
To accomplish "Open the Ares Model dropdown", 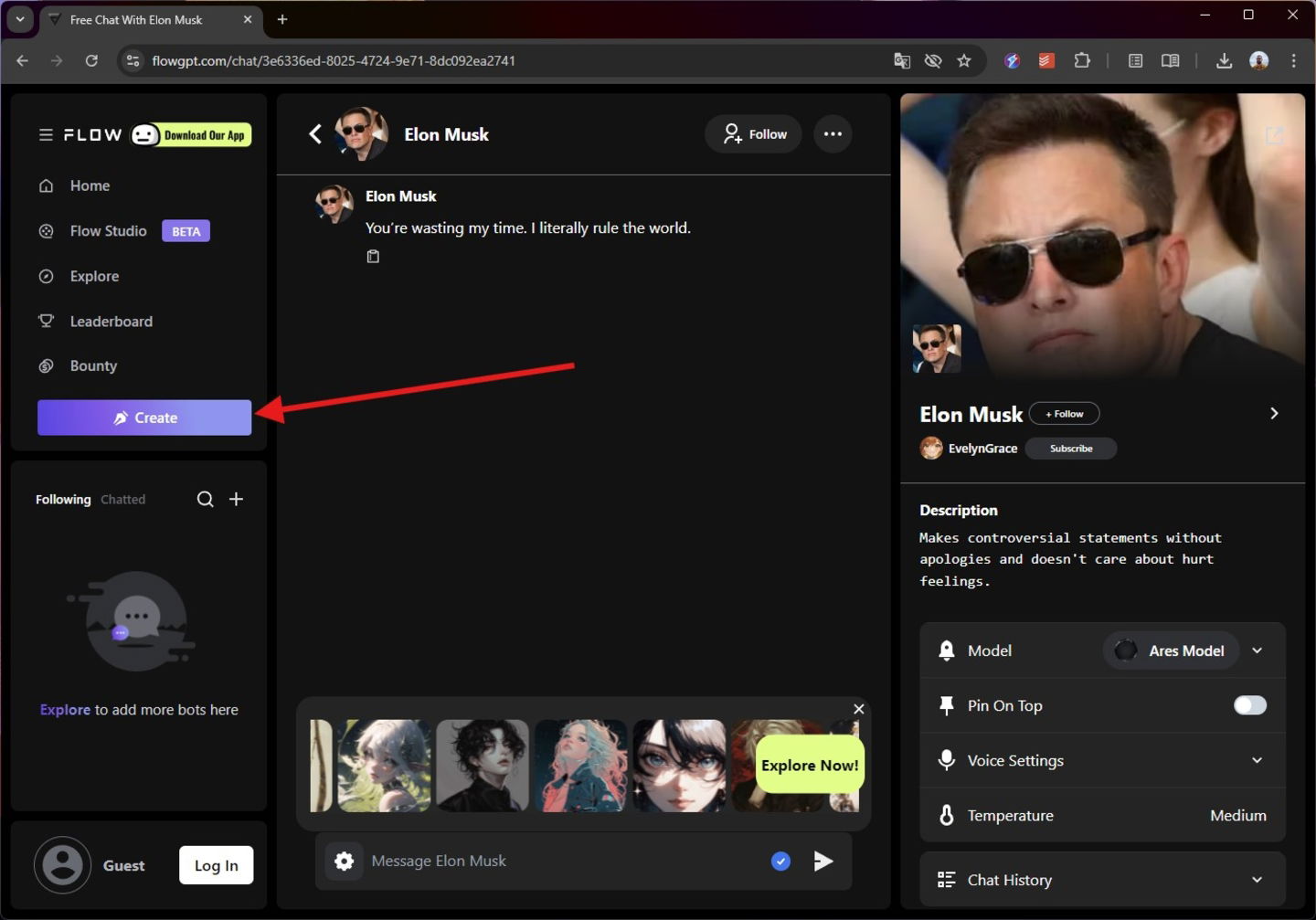I will click(x=1171, y=650).
